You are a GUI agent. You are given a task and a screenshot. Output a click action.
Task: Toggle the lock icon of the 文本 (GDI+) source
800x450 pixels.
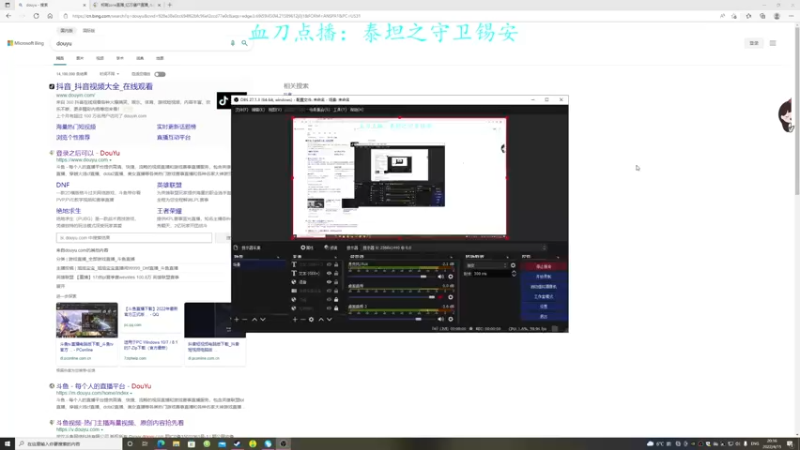click(x=336, y=273)
